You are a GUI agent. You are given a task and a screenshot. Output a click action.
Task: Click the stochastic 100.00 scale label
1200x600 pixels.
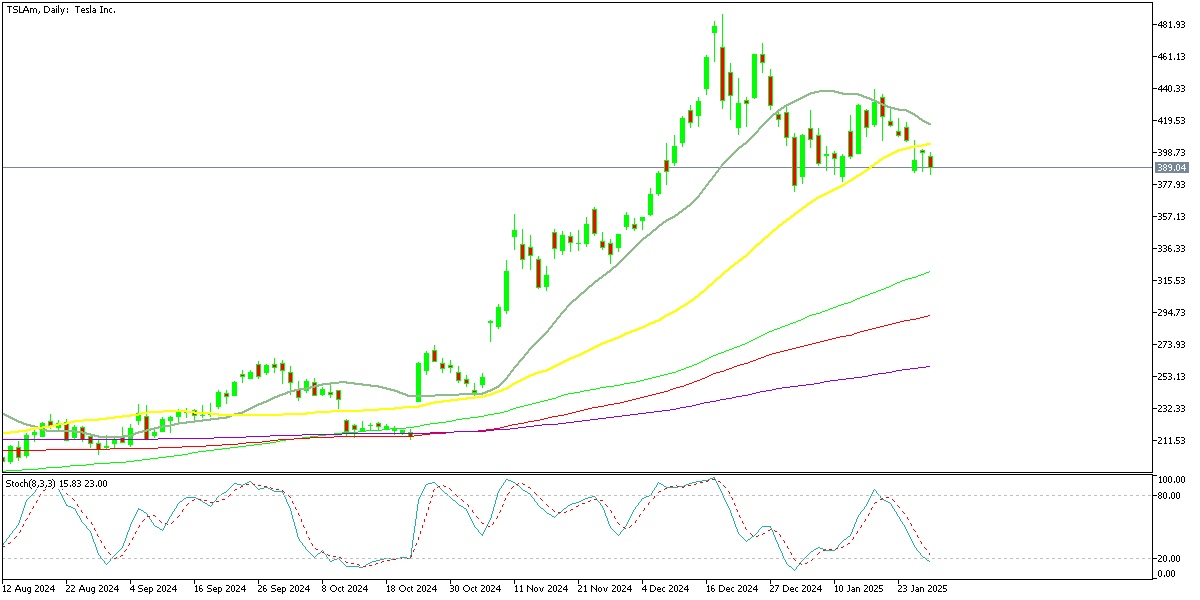click(1170, 481)
